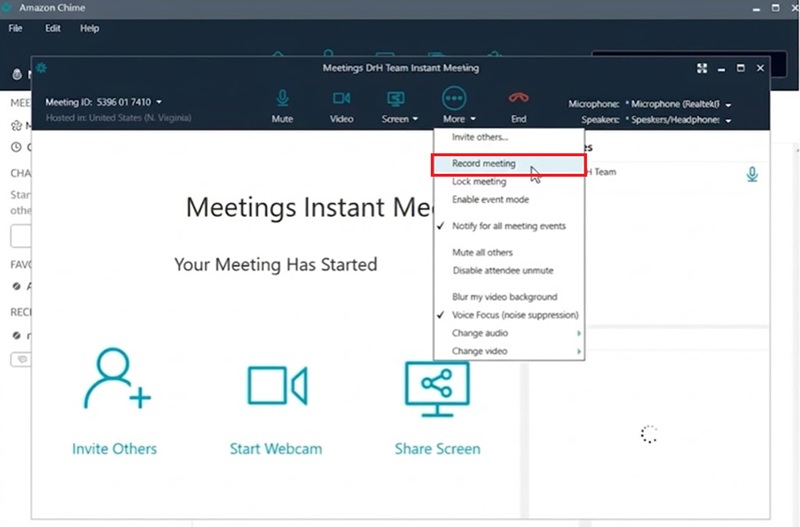Click the Mute label under microphone
The height and width of the screenshot is (527, 800).
282,119
